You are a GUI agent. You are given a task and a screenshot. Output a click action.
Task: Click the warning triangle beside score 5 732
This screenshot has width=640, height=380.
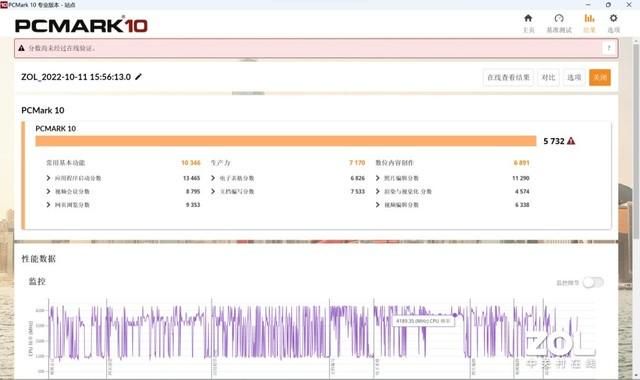click(x=571, y=141)
